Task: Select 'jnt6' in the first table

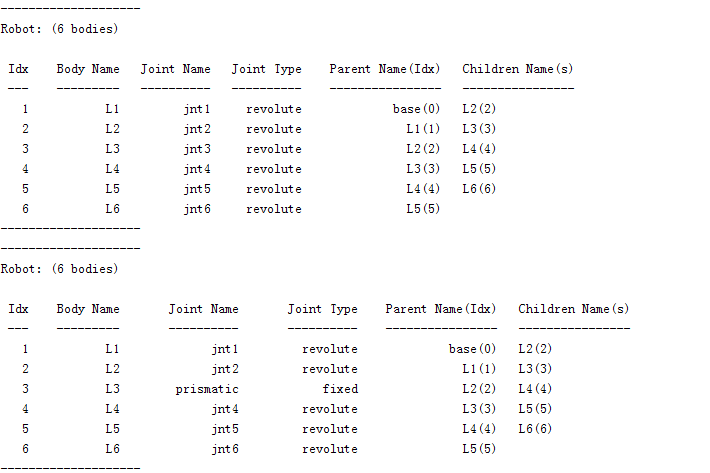Action: [x=197, y=209]
